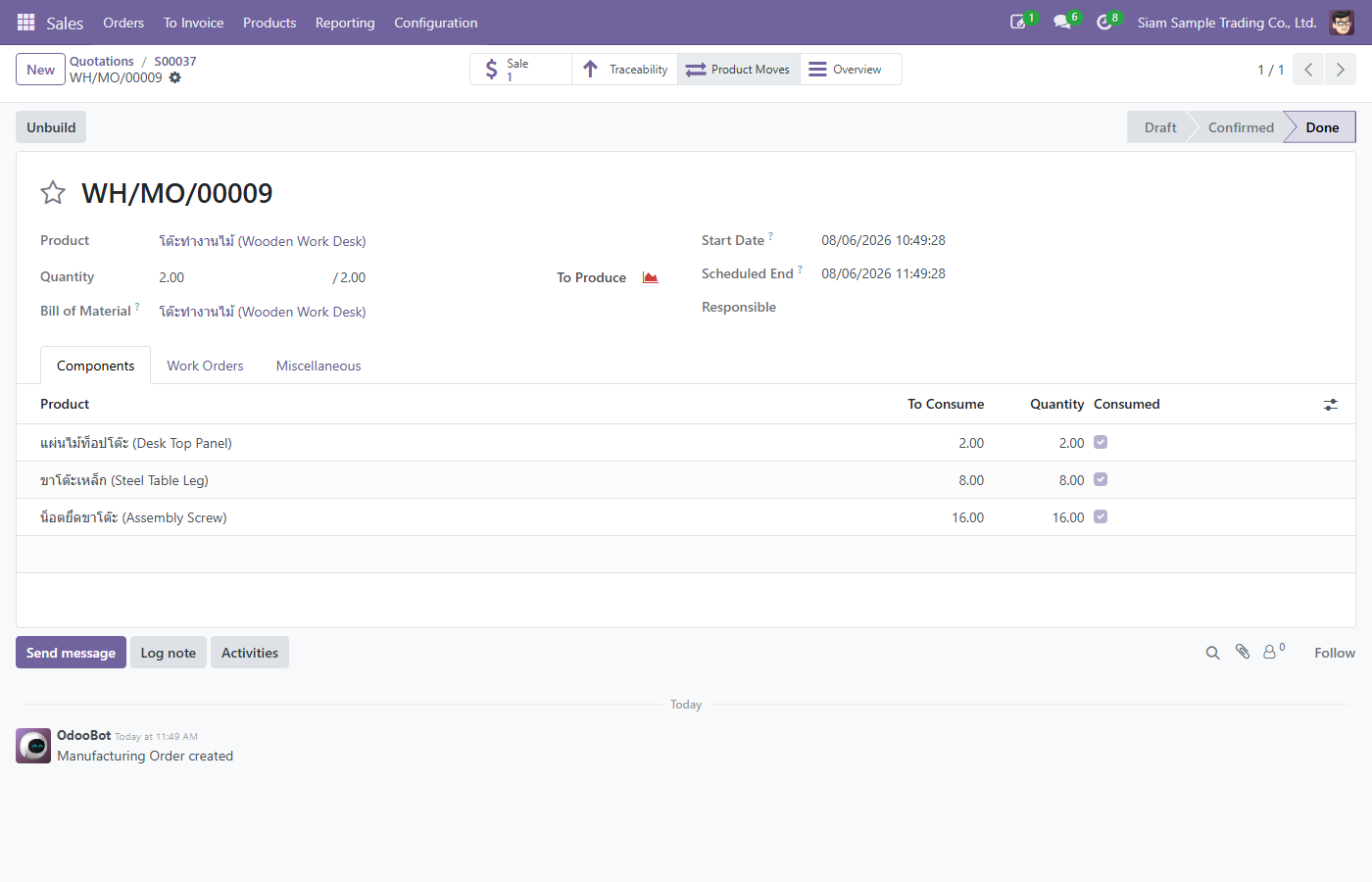Click To Consume value 16.00

pyautogui.click(x=967, y=517)
